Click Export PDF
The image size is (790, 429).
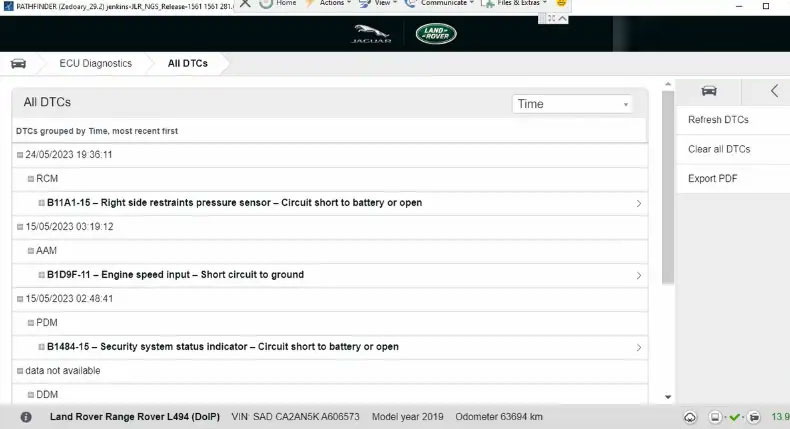712,178
